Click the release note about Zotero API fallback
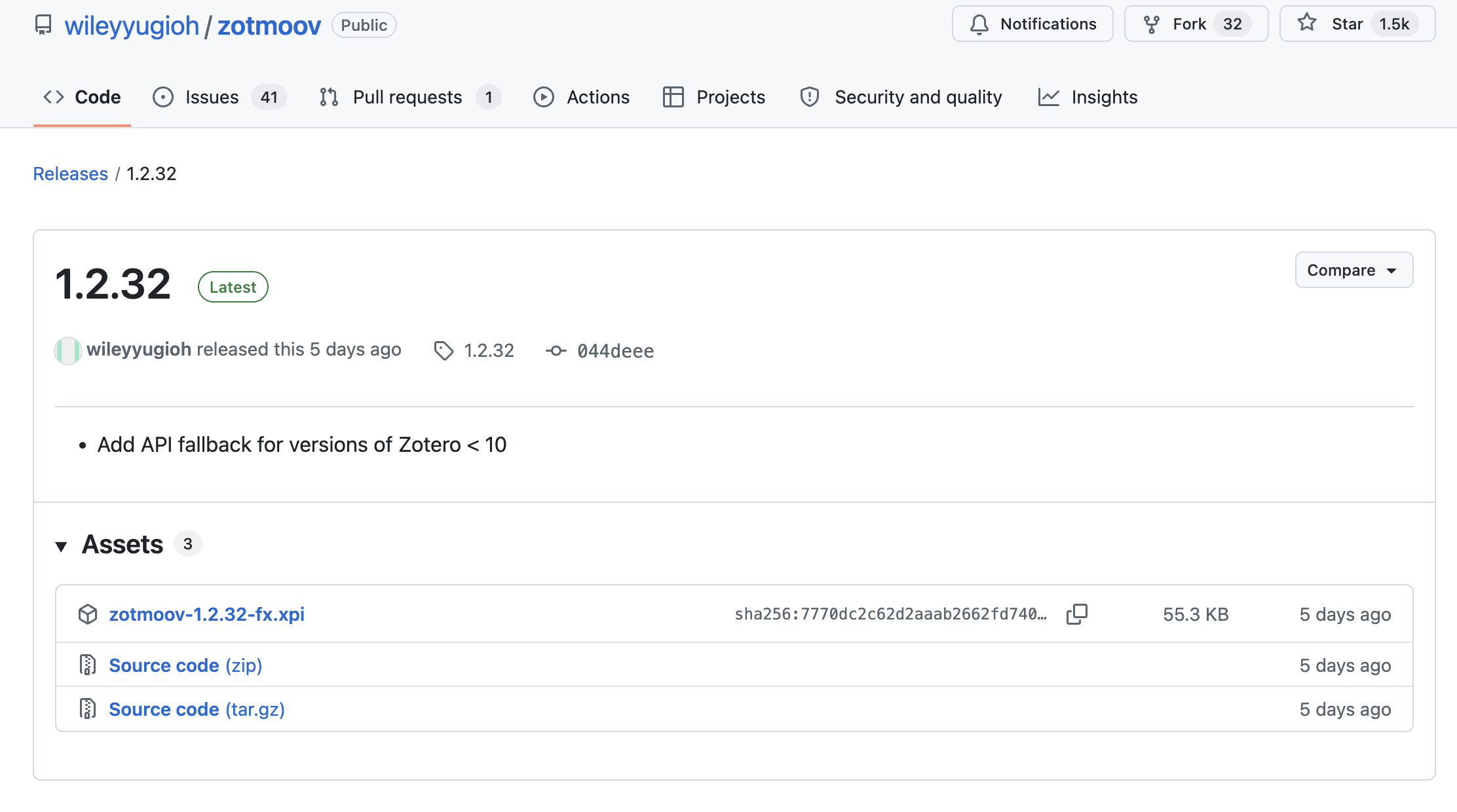Screen dimensions: 1457x812 (302, 445)
